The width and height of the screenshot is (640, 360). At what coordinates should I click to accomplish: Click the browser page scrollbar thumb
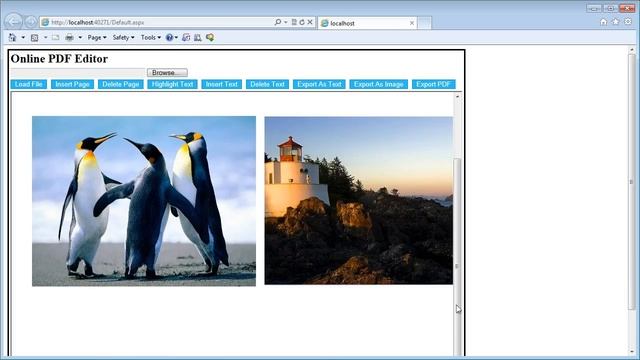tap(632, 182)
